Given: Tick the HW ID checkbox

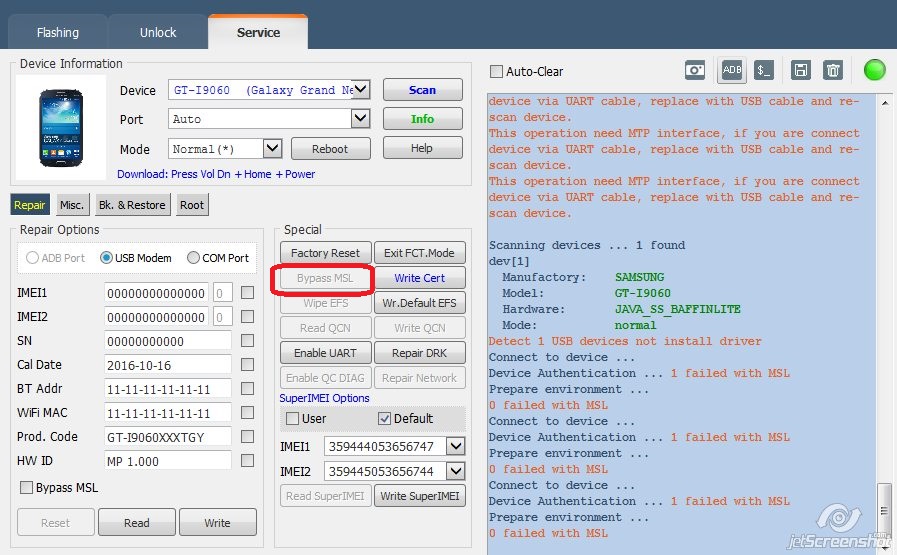Looking at the screenshot, I should point(247,461).
